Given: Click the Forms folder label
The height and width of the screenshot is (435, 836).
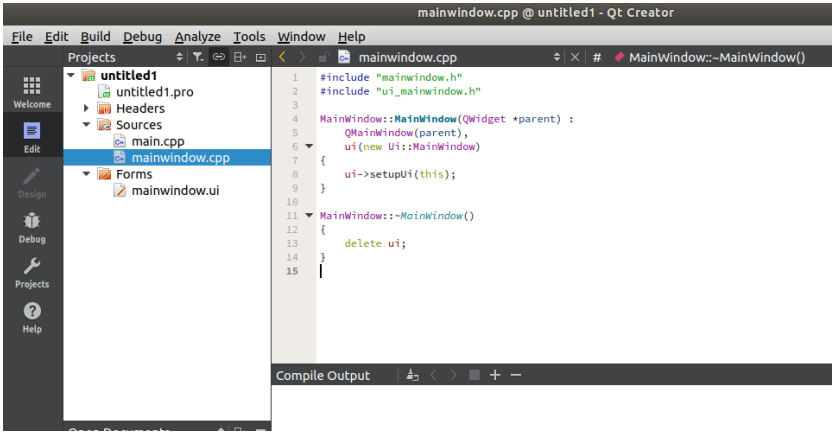Looking at the screenshot, I should click(x=134, y=174).
